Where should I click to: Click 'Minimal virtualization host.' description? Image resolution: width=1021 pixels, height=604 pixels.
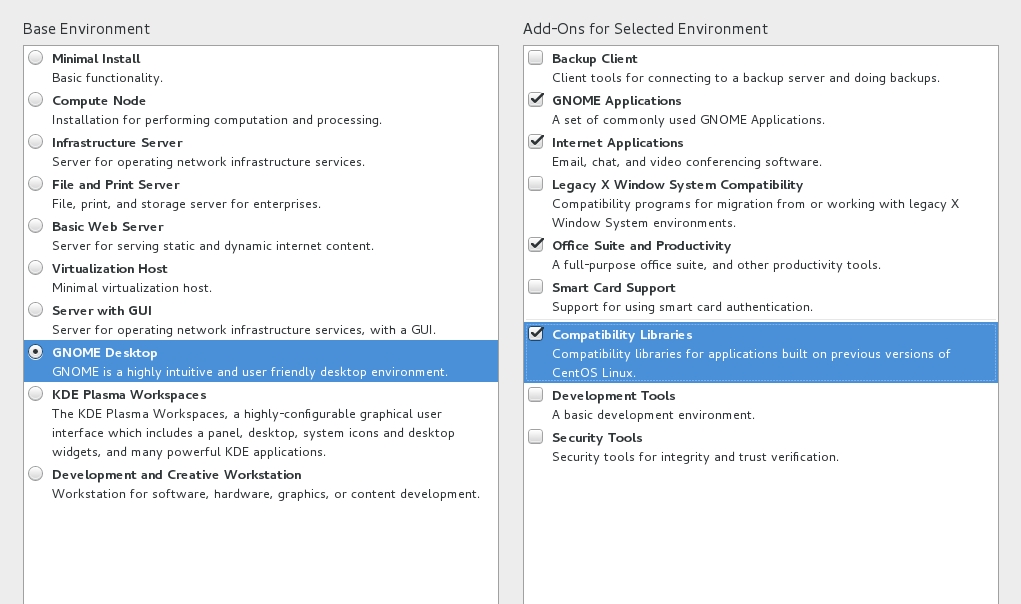(132, 288)
